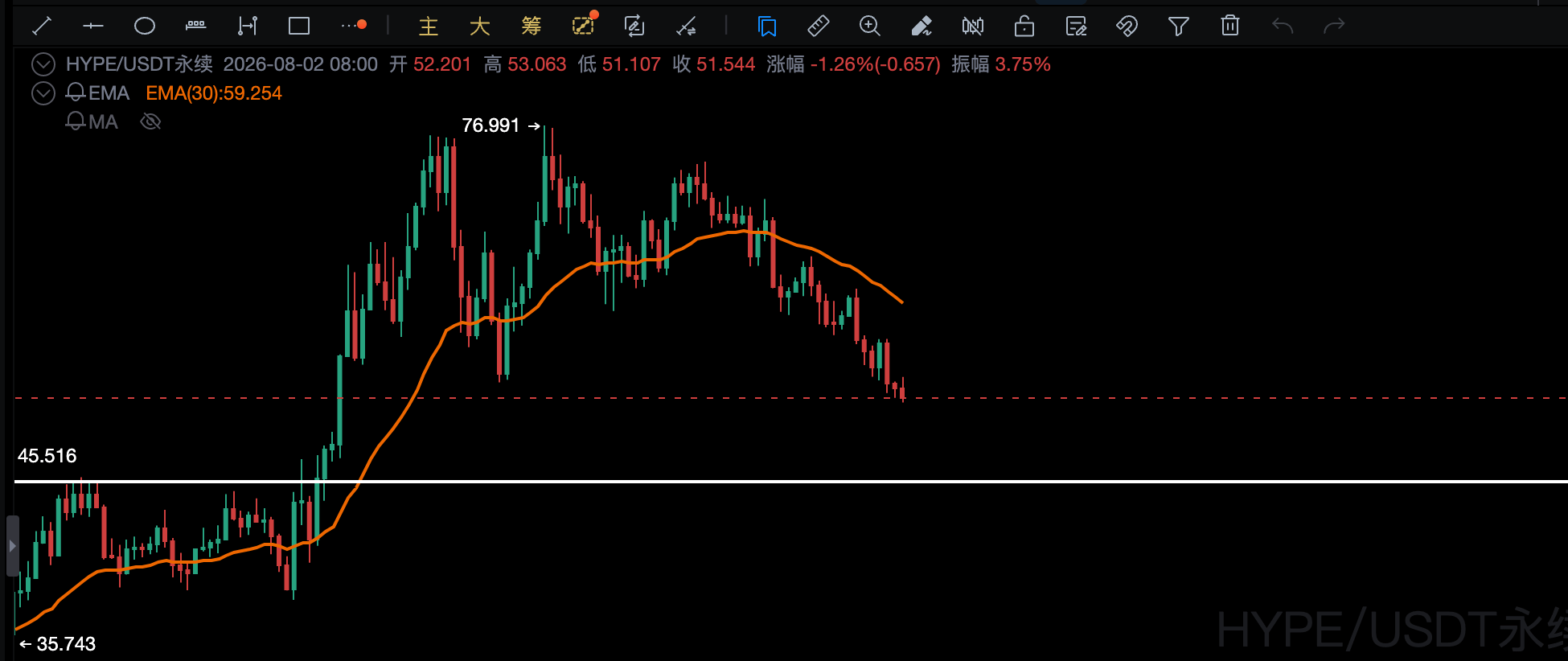Click the 涨幅 -1.26%(-0.657) value
Image resolution: width=1568 pixels, height=661 pixels.
[853, 64]
